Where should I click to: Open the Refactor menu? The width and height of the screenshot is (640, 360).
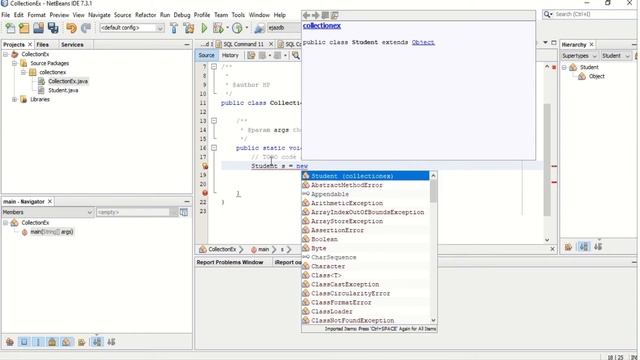(x=145, y=15)
